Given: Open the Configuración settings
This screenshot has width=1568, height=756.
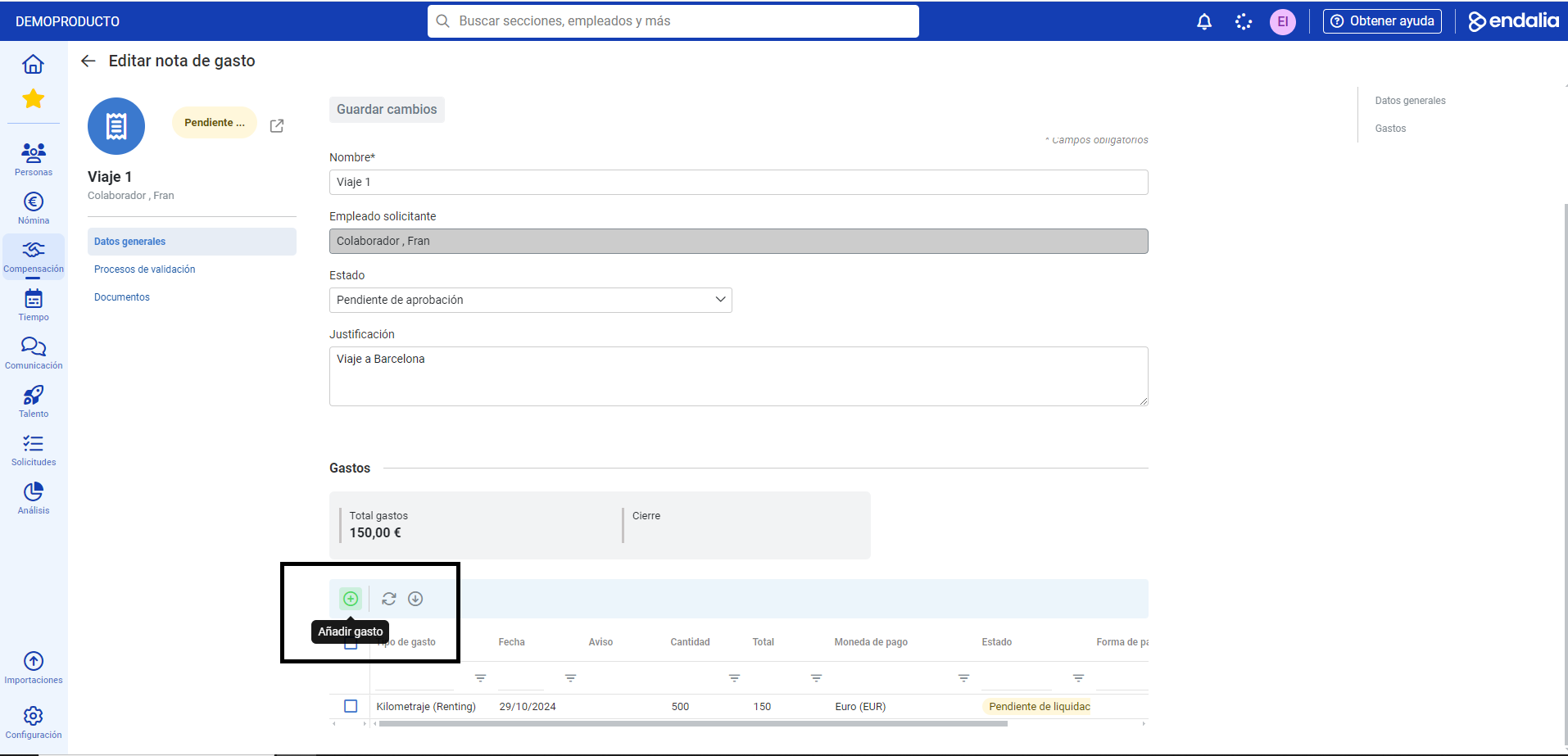Looking at the screenshot, I should click(x=34, y=722).
